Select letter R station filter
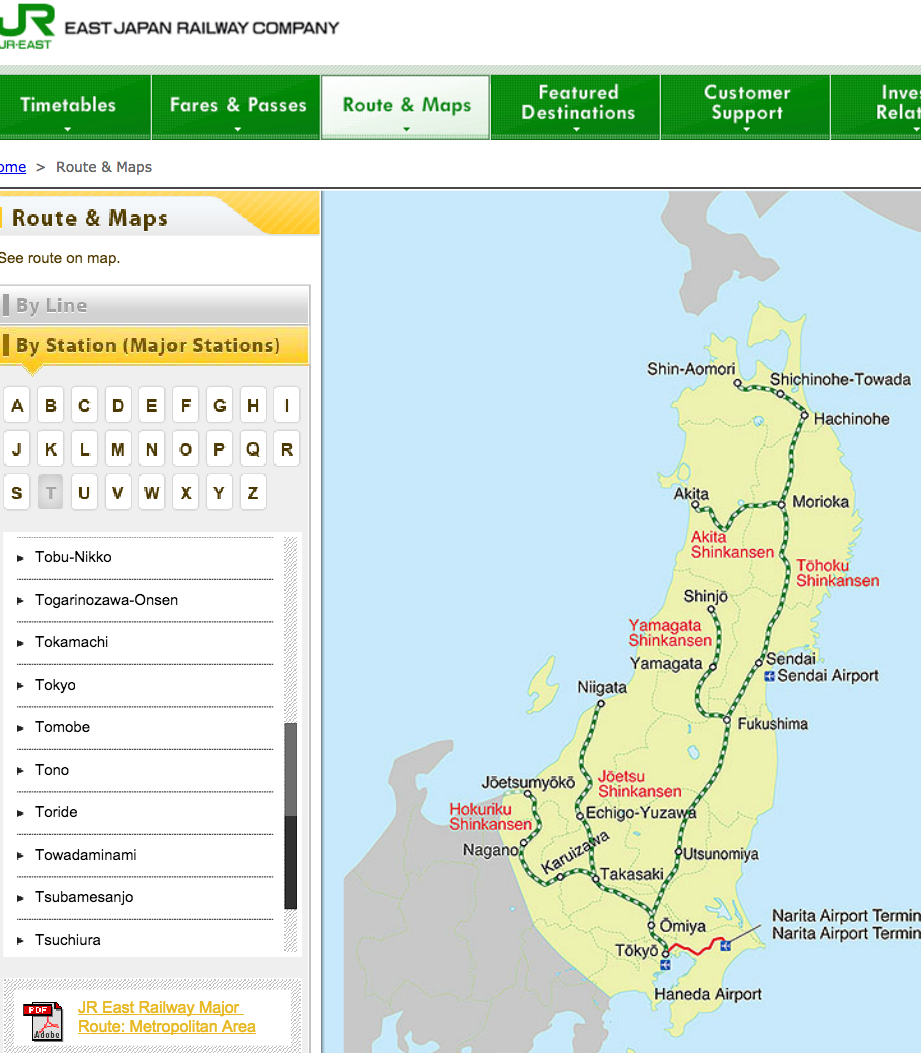This screenshot has height=1053, width=921. [x=286, y=449]
